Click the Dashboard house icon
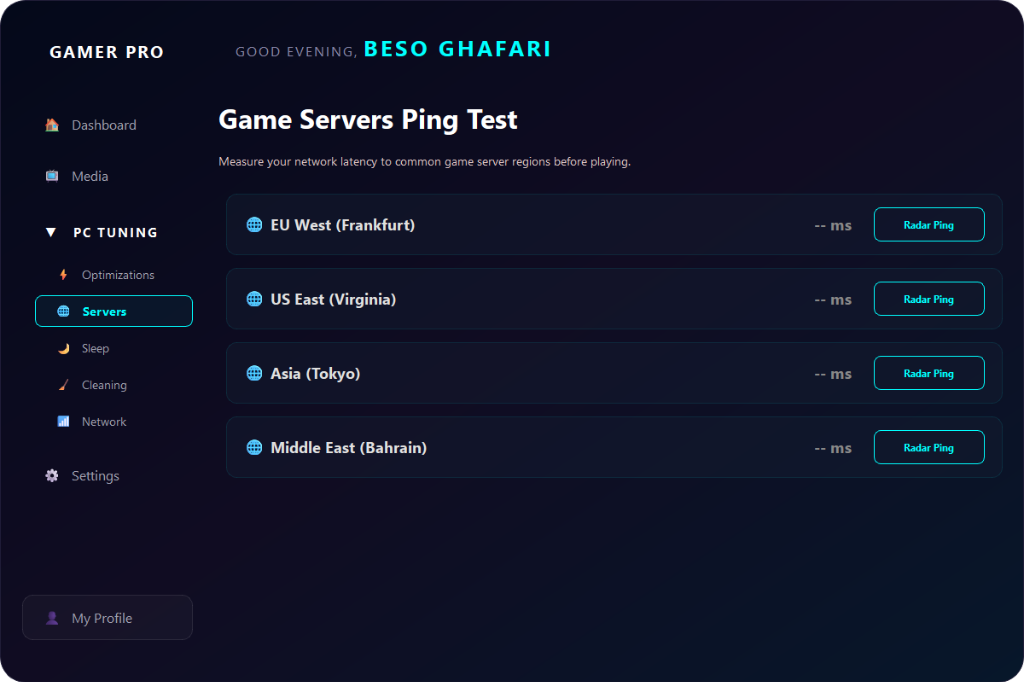 point(52,125)
